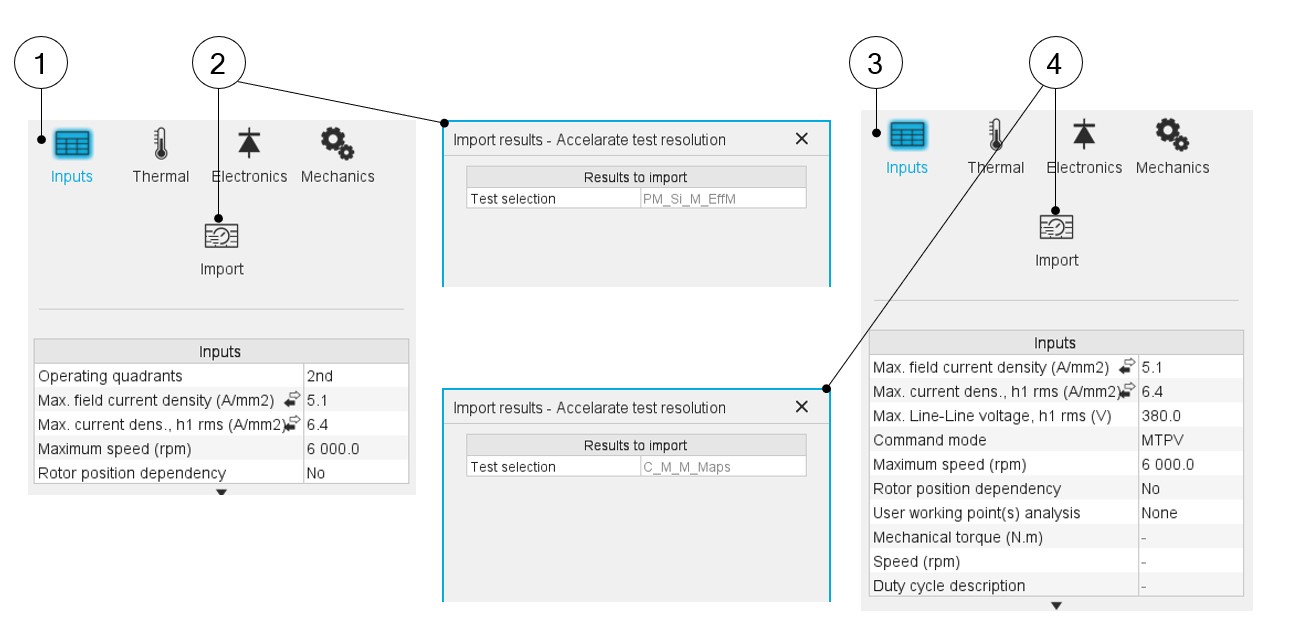Image resolution: width=1290 pixels, height=633 pixels.
Task: Open Thermal settings in the panel with Operating quadrants
Action: (x=160, y=145)
